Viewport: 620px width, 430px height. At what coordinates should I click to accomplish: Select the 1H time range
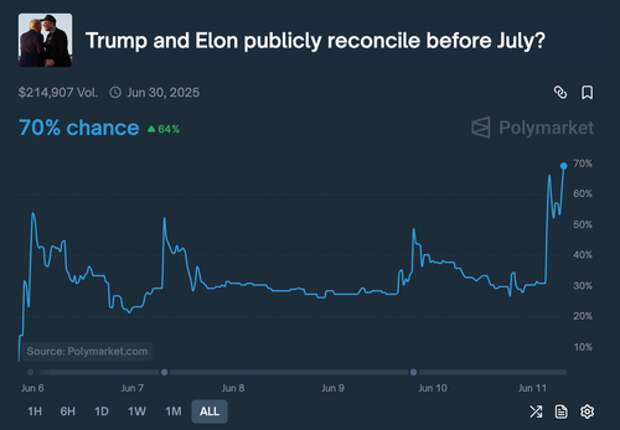(x=35, y=411)
